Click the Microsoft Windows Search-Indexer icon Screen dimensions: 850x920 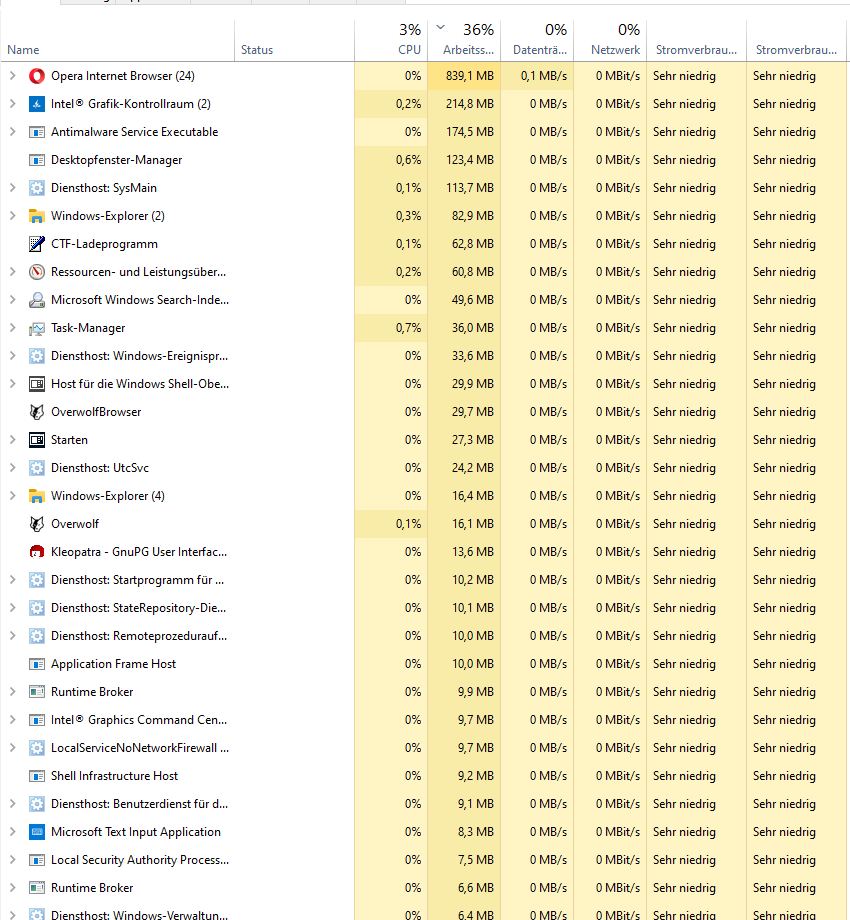click(x=37, y=300)
